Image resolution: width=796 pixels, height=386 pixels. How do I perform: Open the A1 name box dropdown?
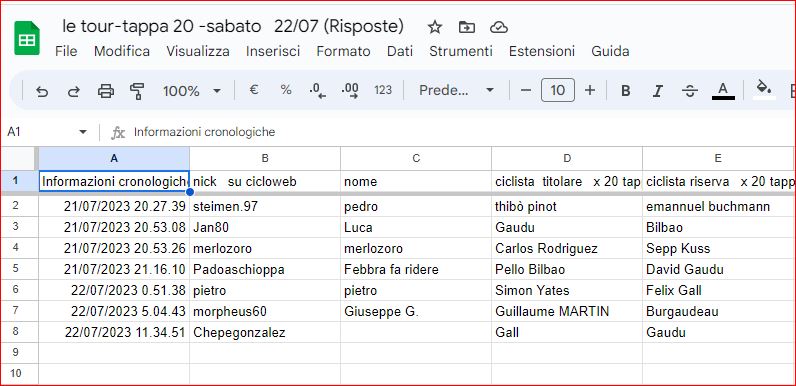(x=83, y=133)
